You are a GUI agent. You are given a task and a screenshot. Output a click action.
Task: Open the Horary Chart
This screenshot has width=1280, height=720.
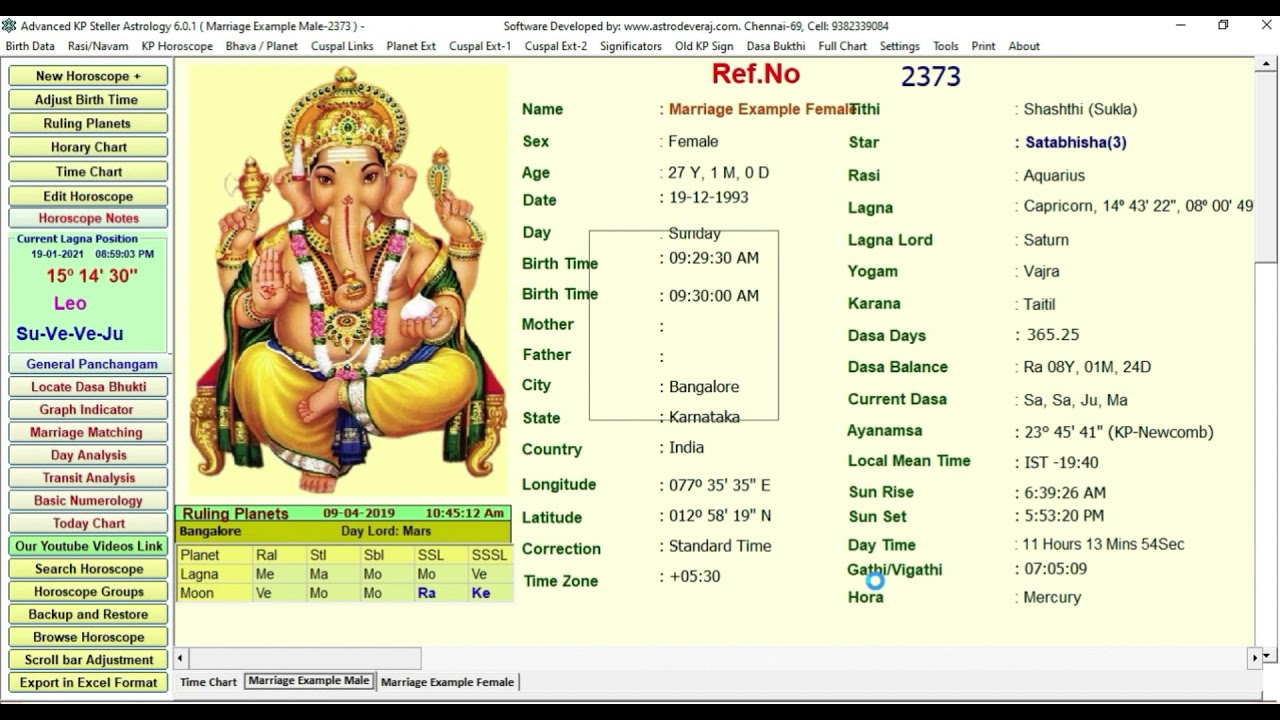(88, 147)
